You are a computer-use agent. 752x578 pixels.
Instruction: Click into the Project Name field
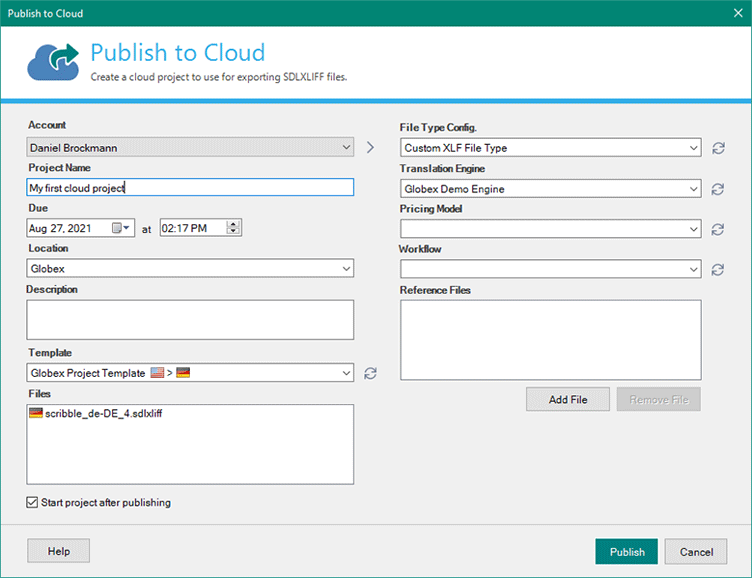point(190,187)
